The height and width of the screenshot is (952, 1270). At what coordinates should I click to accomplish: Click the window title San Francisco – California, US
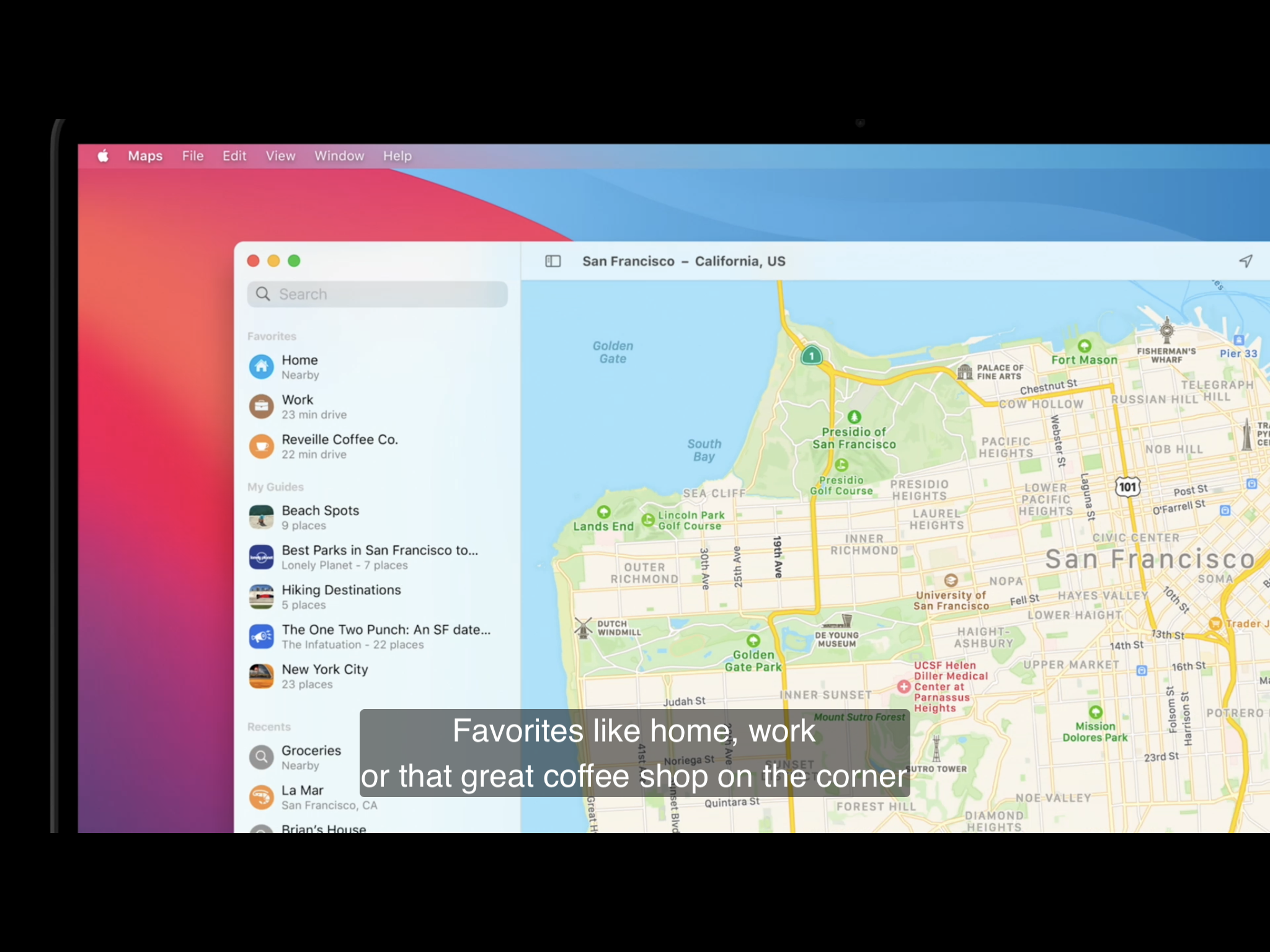pos(683,261)
